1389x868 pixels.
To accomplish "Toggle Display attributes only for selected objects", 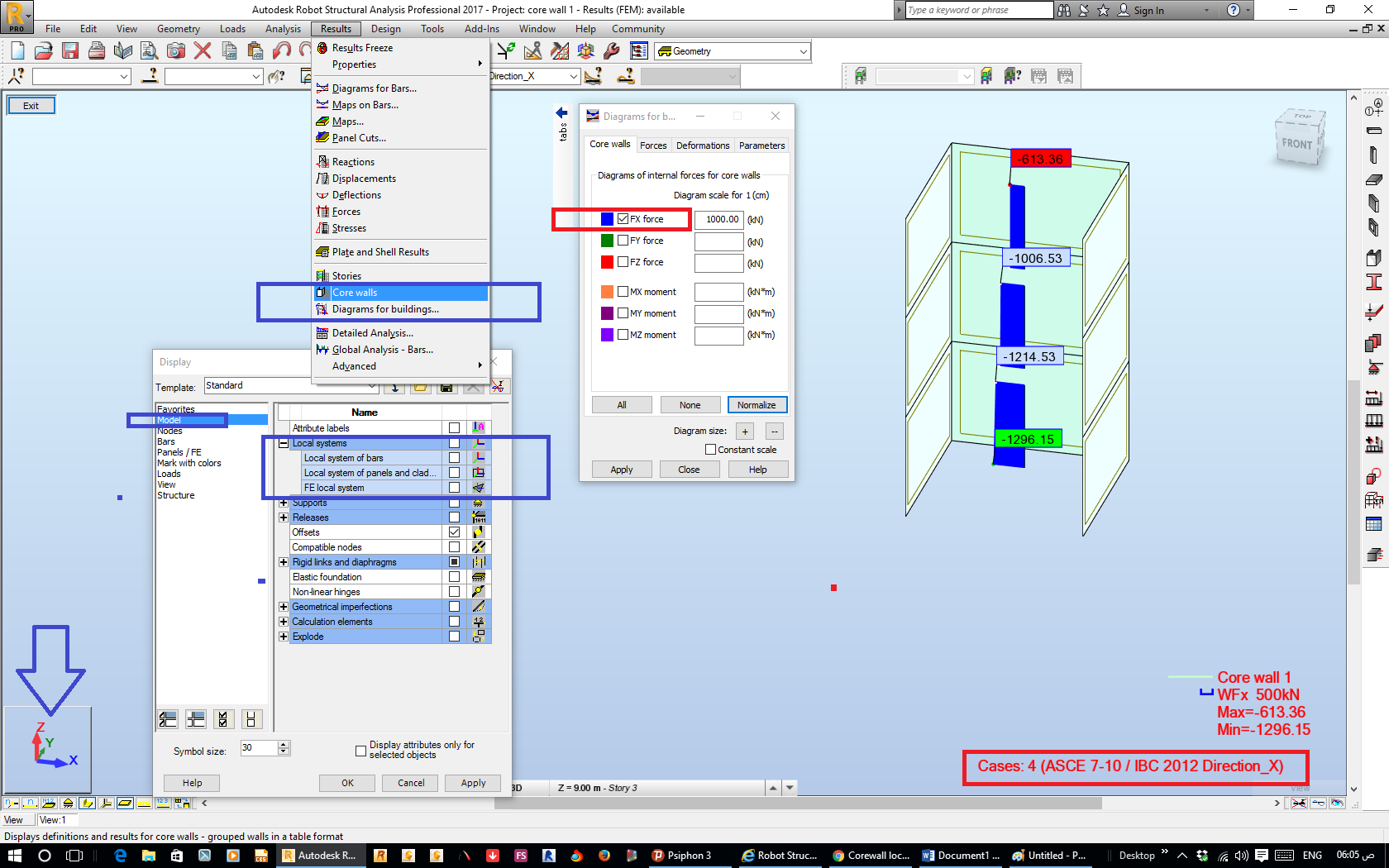I will [361, 750].
